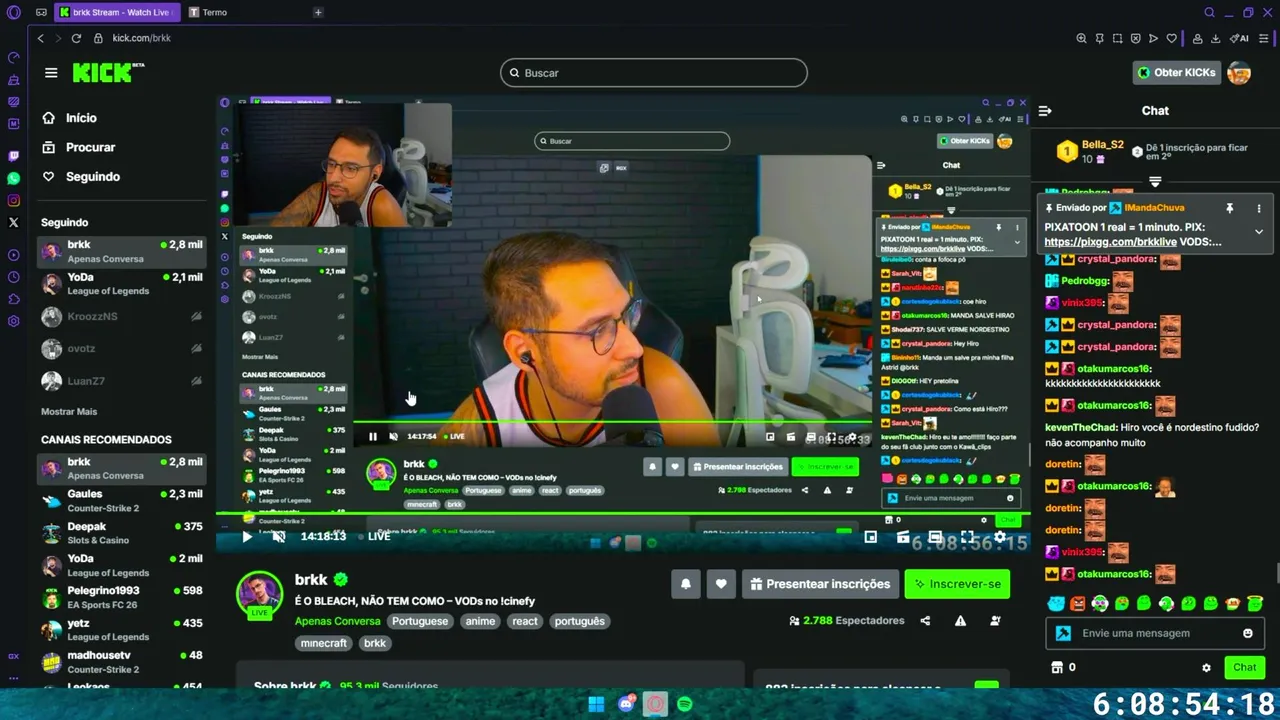Toggle fullscreen on the player
This screenshot has width=1280, height=720.
967,537
